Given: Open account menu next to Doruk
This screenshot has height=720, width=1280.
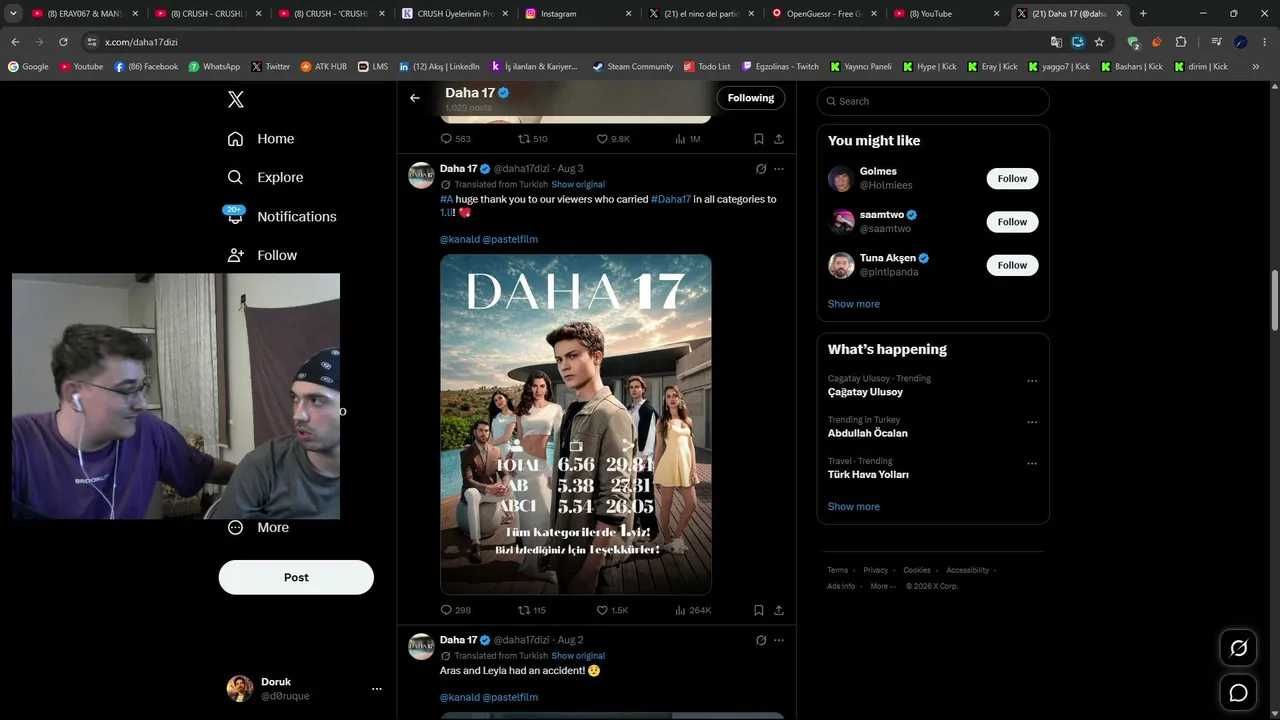Looking at the screenshot, I should pyautogui.click(x=377, y=689).
